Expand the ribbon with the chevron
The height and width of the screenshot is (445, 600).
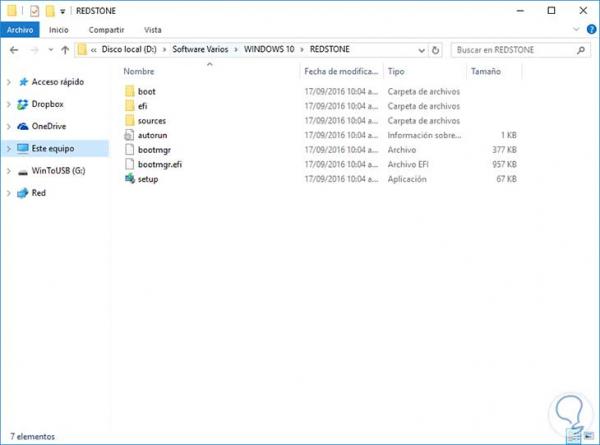click(576, 29)
